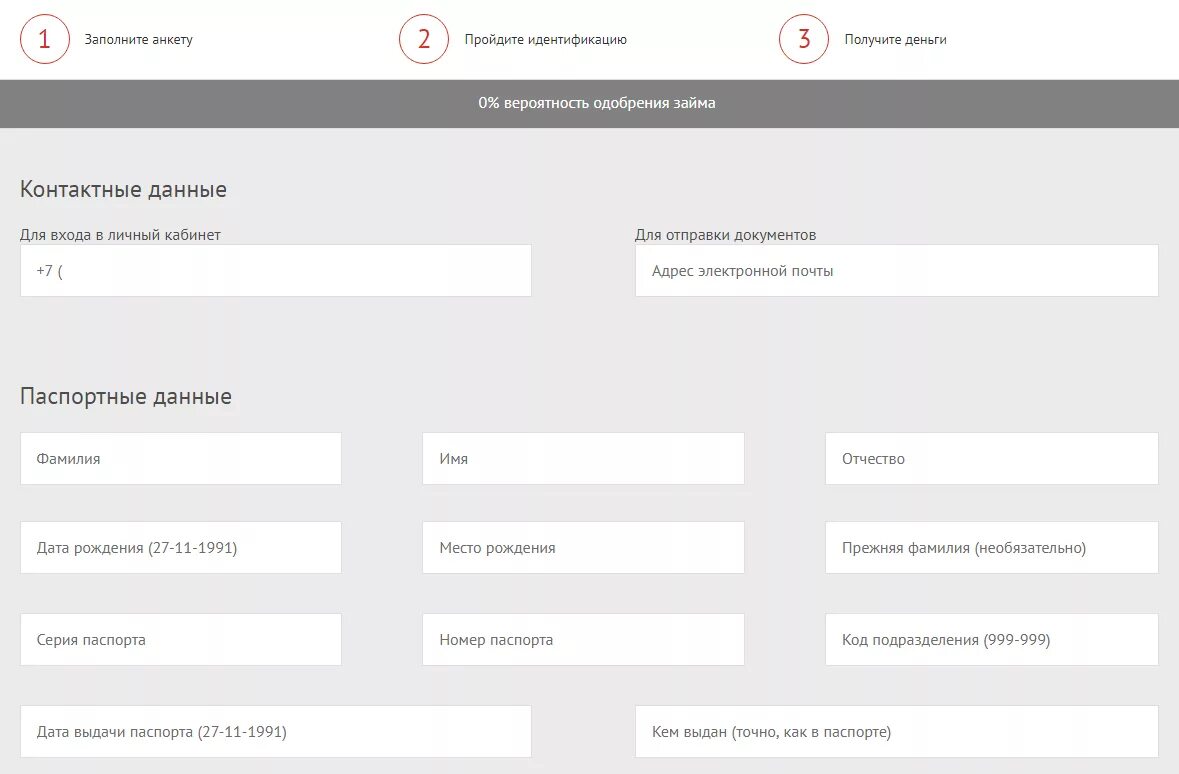Click the 'Заполните анкету' step label

(x=138, y=40)
